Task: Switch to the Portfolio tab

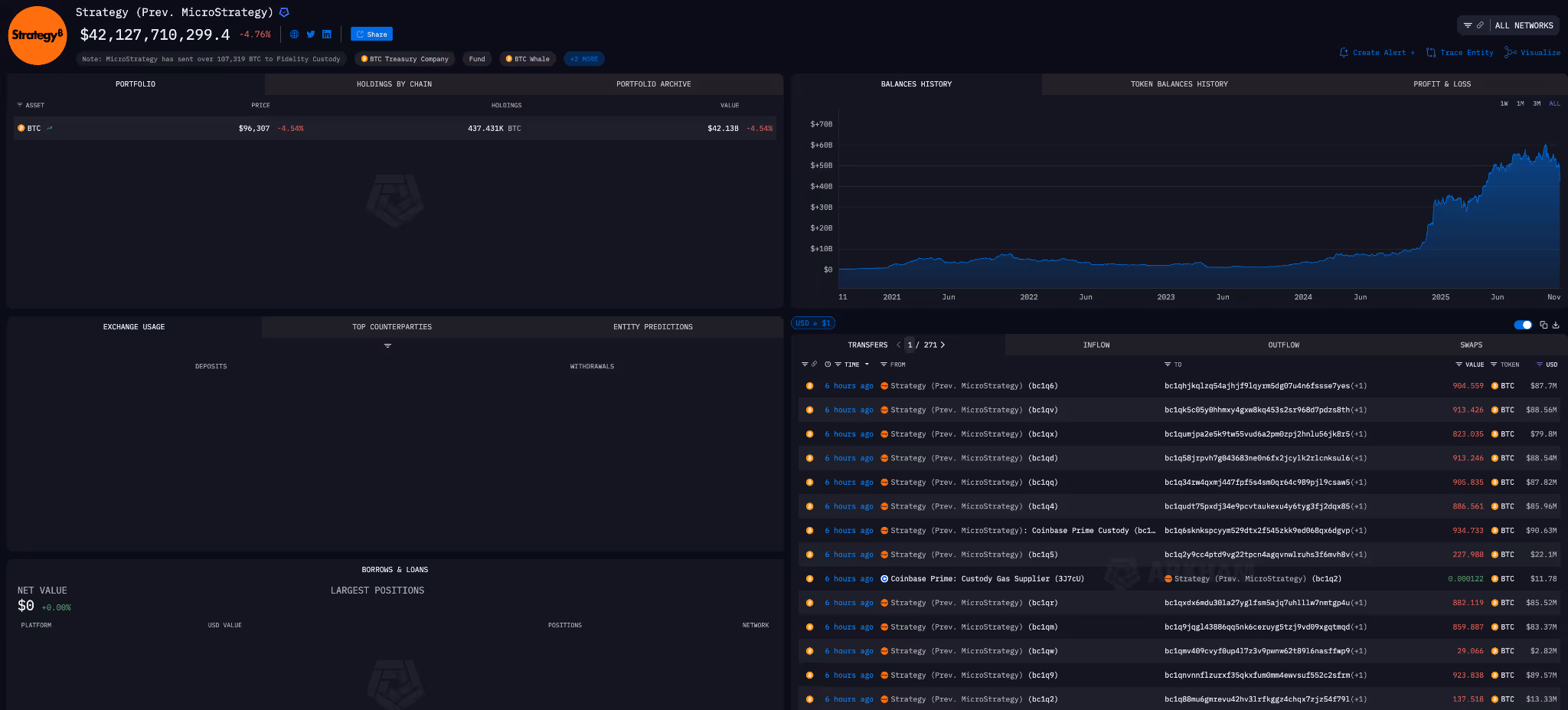Action: [x=136, y=84]
